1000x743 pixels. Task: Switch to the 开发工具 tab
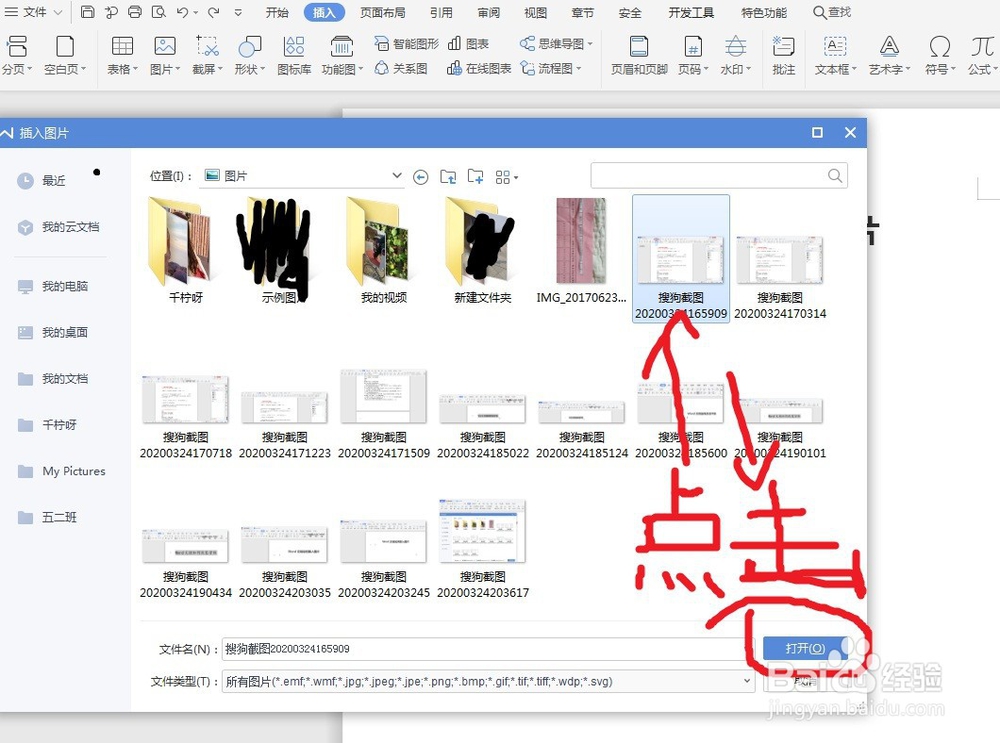(x=691, y=12)
